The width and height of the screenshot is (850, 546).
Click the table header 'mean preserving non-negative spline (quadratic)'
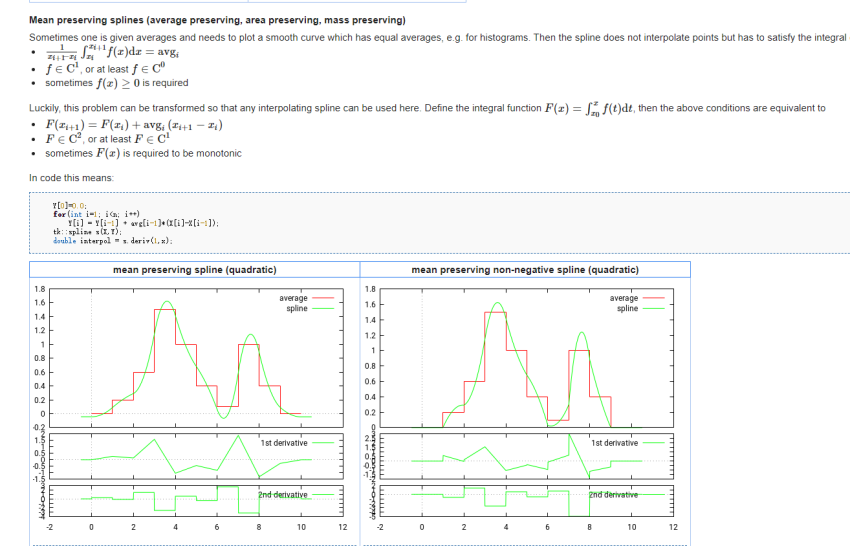point(525,269)
